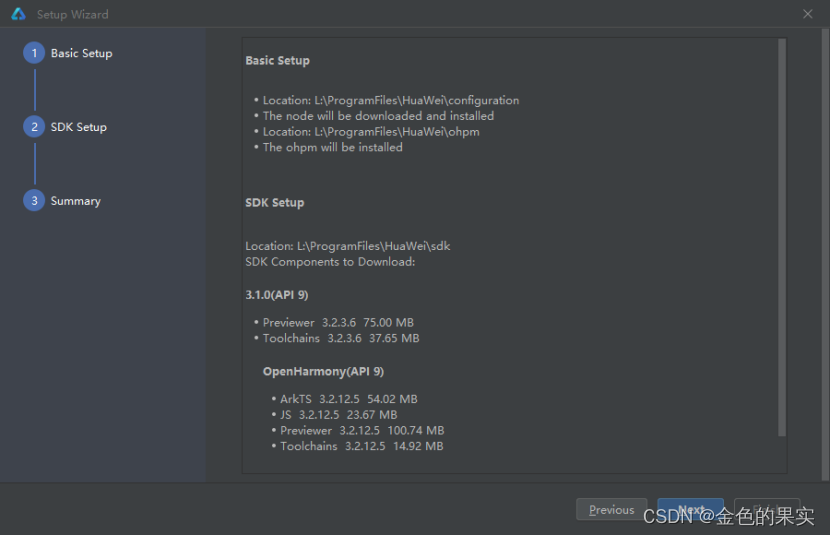Open the Summary step label
Screen dimensions: 831x536
pos(75,201)
